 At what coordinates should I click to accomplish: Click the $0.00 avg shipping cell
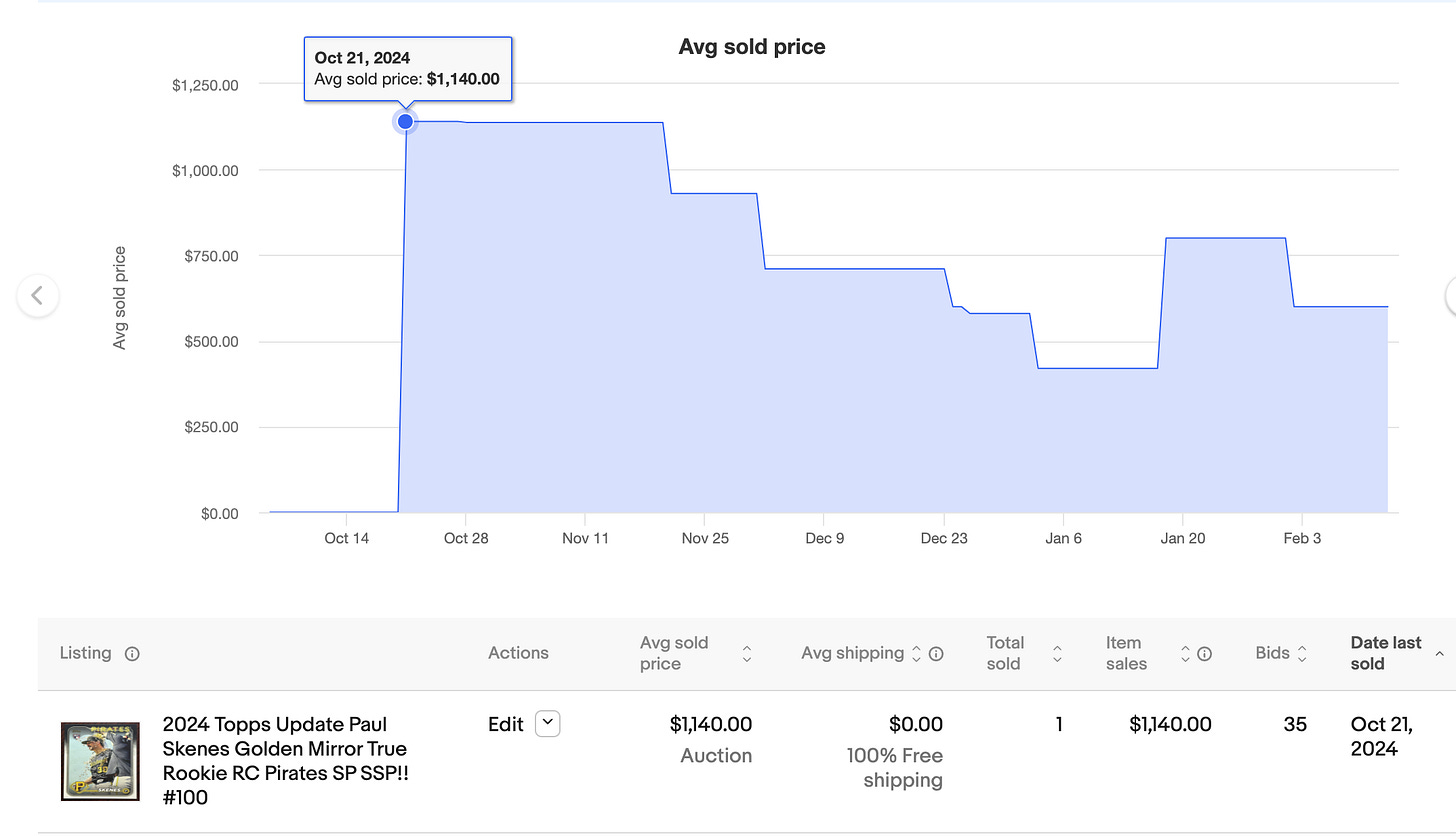pos(916,724)
